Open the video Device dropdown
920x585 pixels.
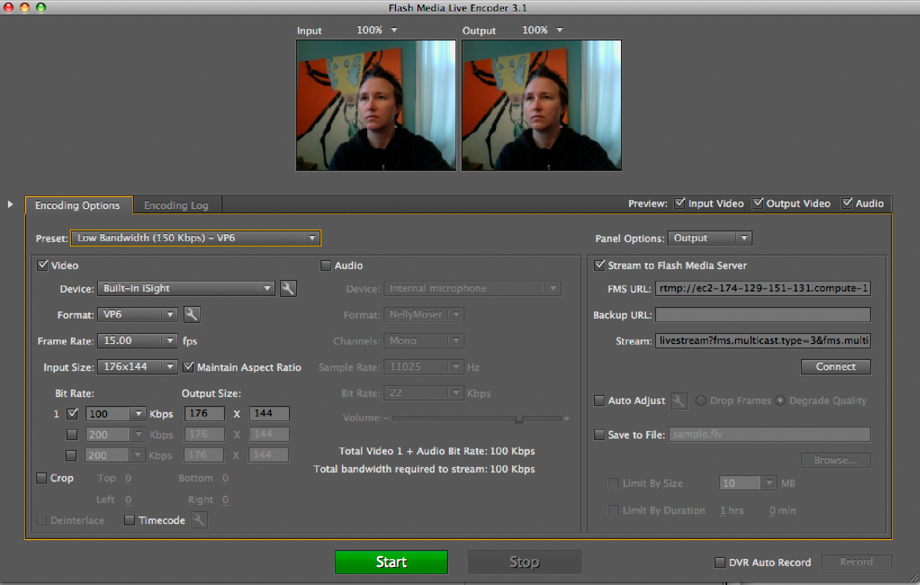(186, 288)
